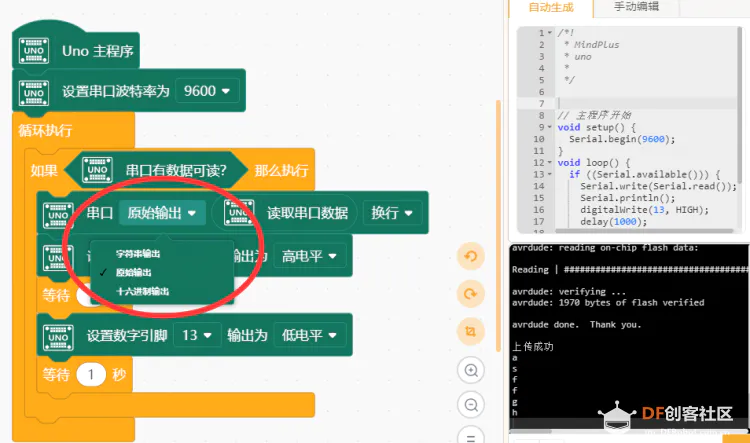
Task: Click the Serial.begin(9600) code line
Action: point(622,139)
